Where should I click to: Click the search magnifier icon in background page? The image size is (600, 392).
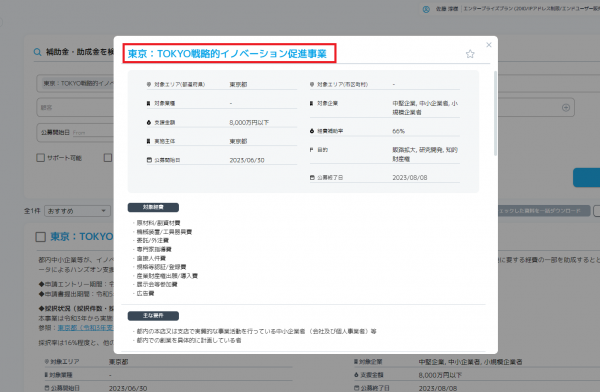click(x=38, y=52)
